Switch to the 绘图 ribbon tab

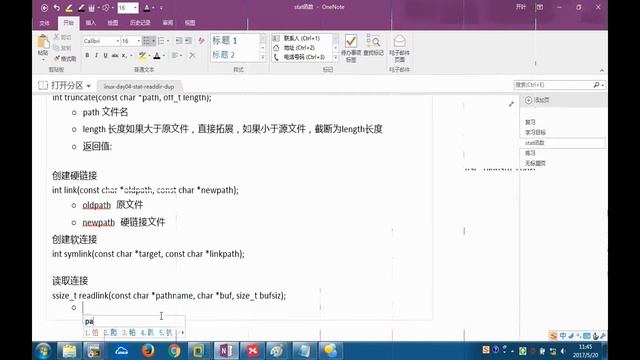pos(113,23)
